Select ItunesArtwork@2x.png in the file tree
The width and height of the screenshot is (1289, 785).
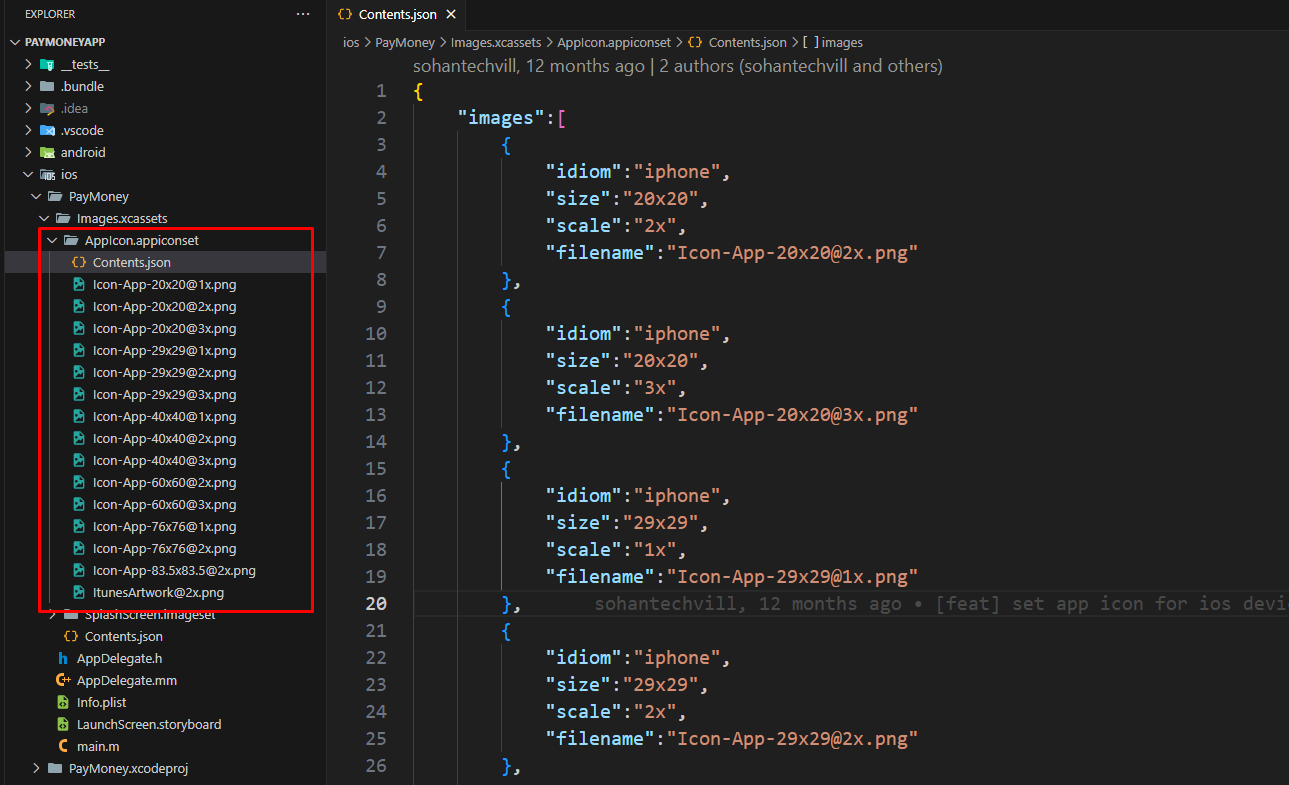(x=157, y=593)
